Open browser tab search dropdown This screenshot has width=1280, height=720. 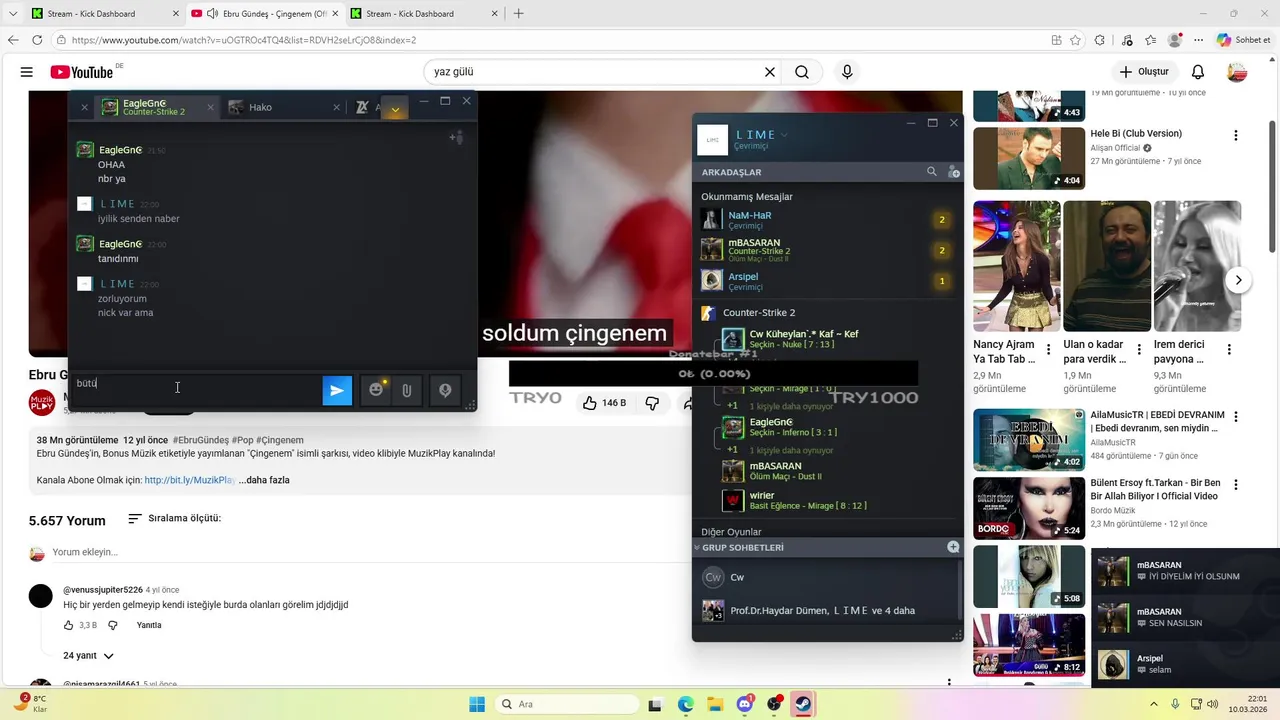pos(13,14)
